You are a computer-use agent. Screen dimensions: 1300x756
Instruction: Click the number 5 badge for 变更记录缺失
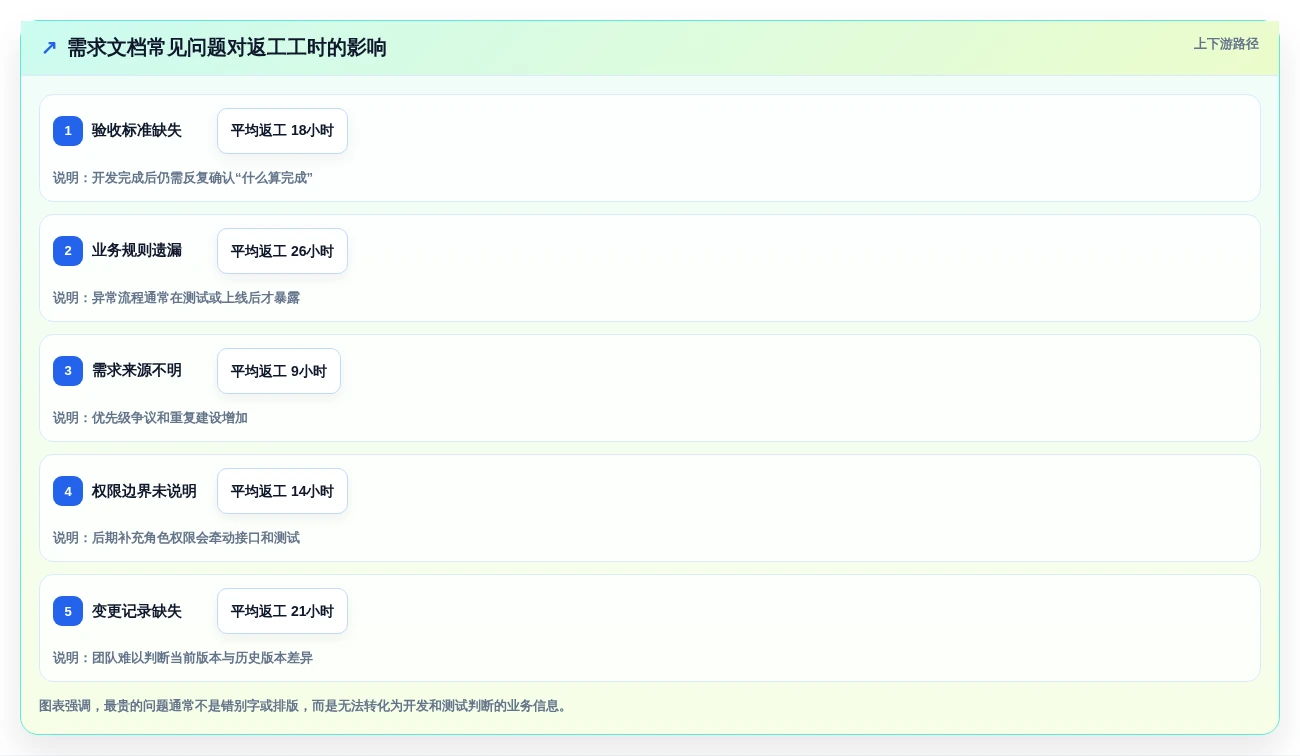[68, 611]
